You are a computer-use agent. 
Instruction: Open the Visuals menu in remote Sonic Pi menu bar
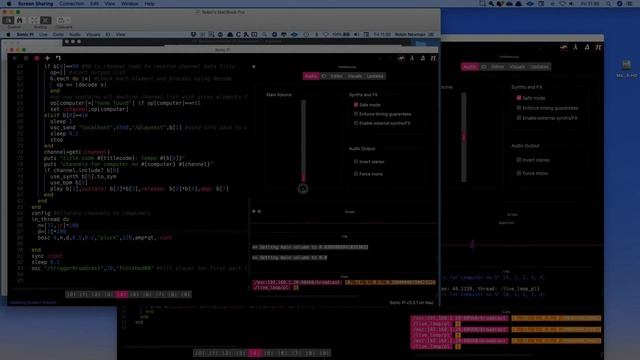pos(93,35)
